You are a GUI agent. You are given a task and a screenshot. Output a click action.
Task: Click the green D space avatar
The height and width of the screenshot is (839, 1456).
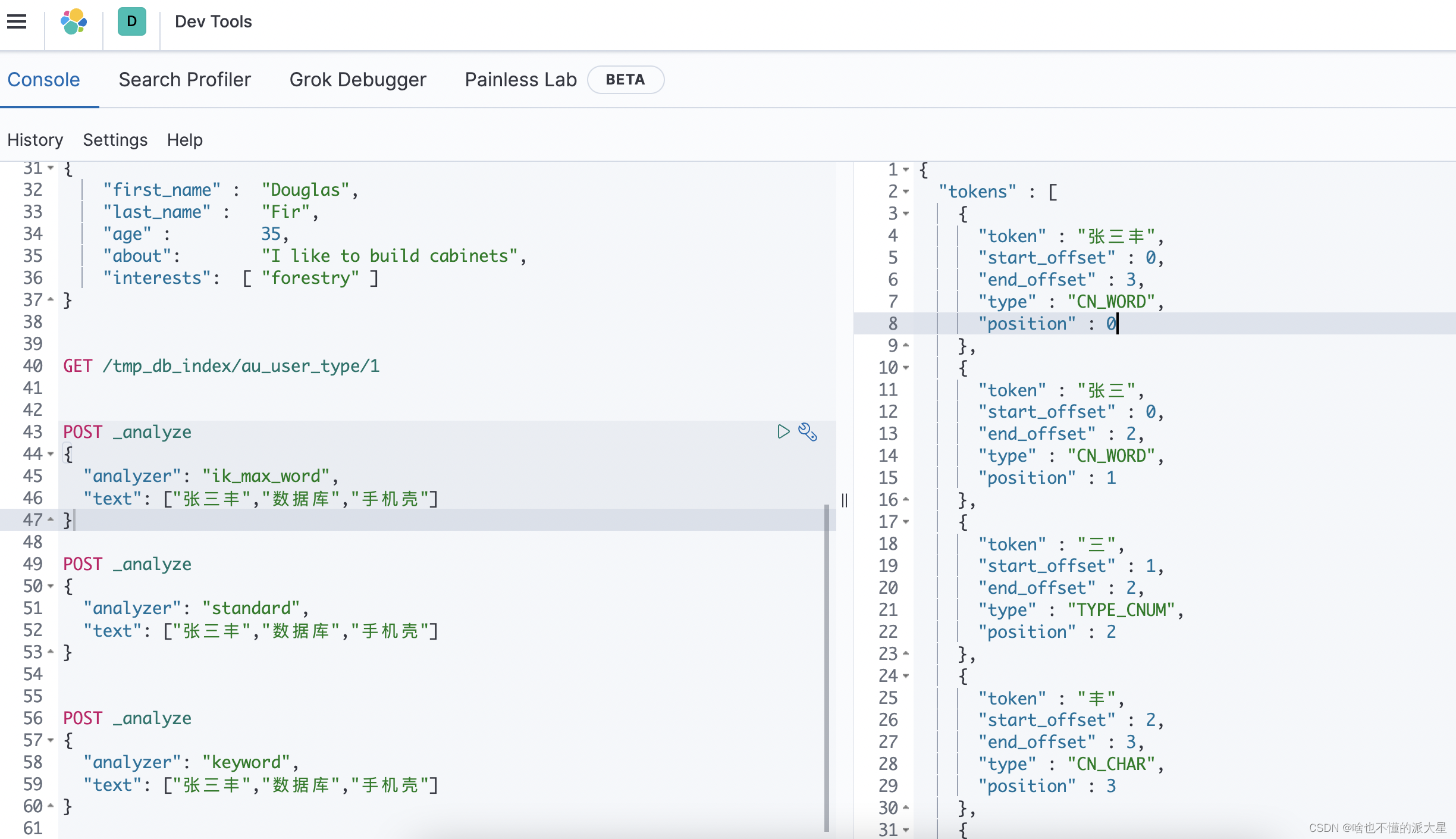coord(131,21)
